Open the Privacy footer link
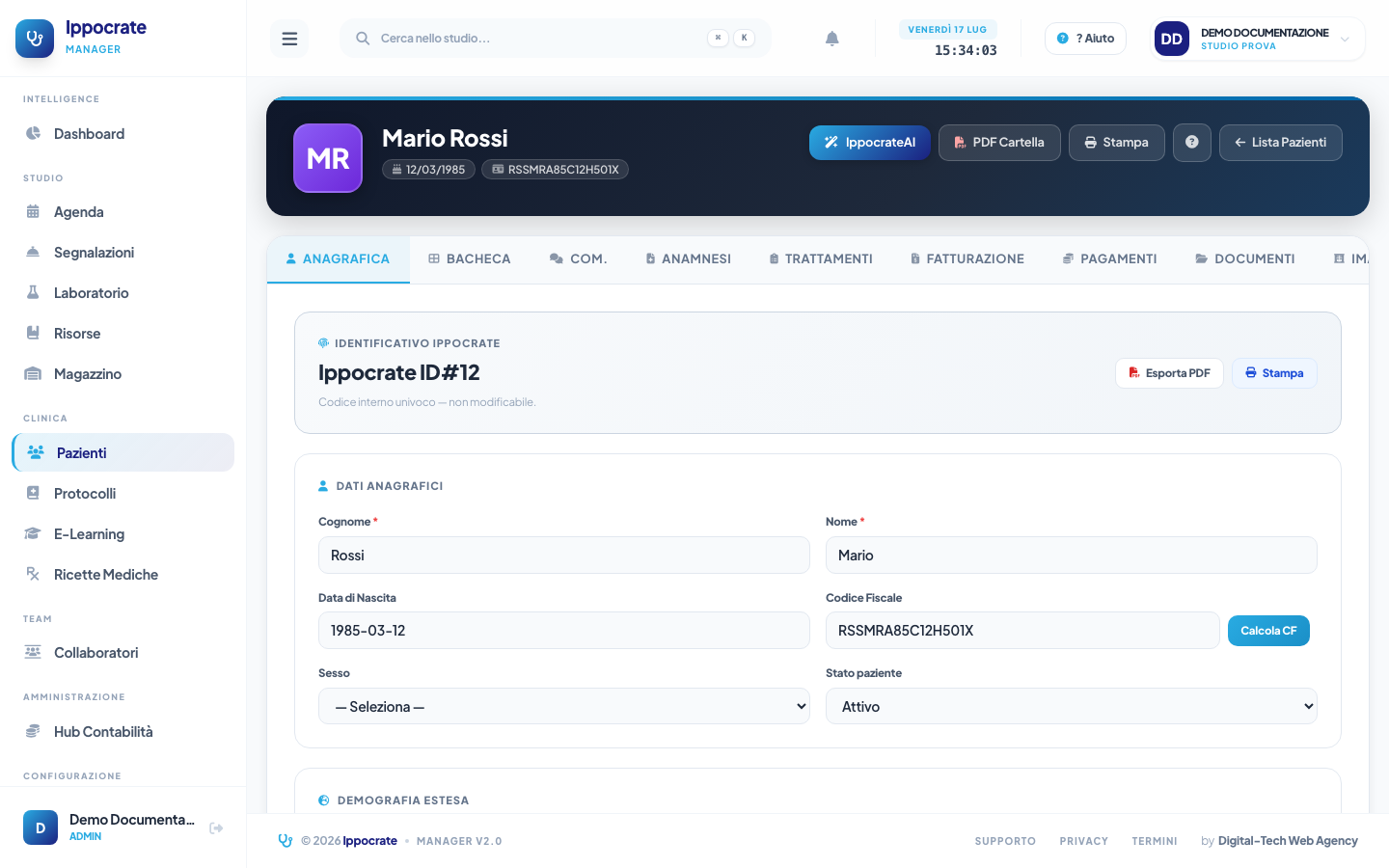This screenshot has width=1389, height=868. click(1083, 841)
